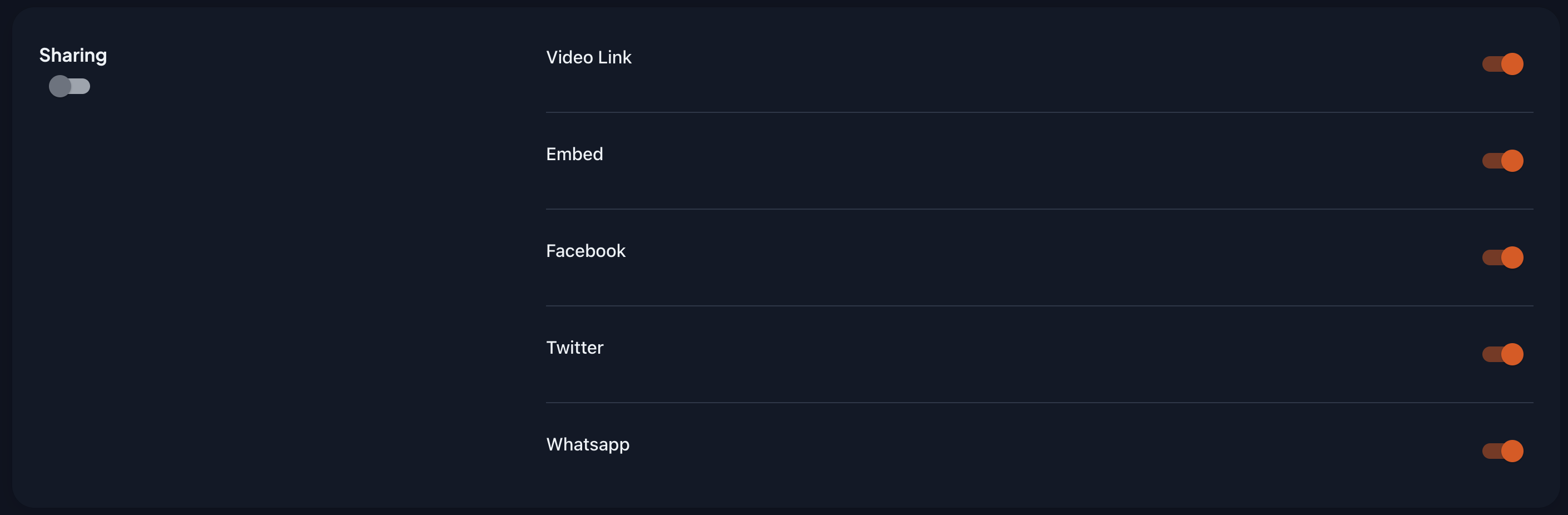Select the Whatsapp label text
Screen dimensions: 1568x515
coord(588,444)
